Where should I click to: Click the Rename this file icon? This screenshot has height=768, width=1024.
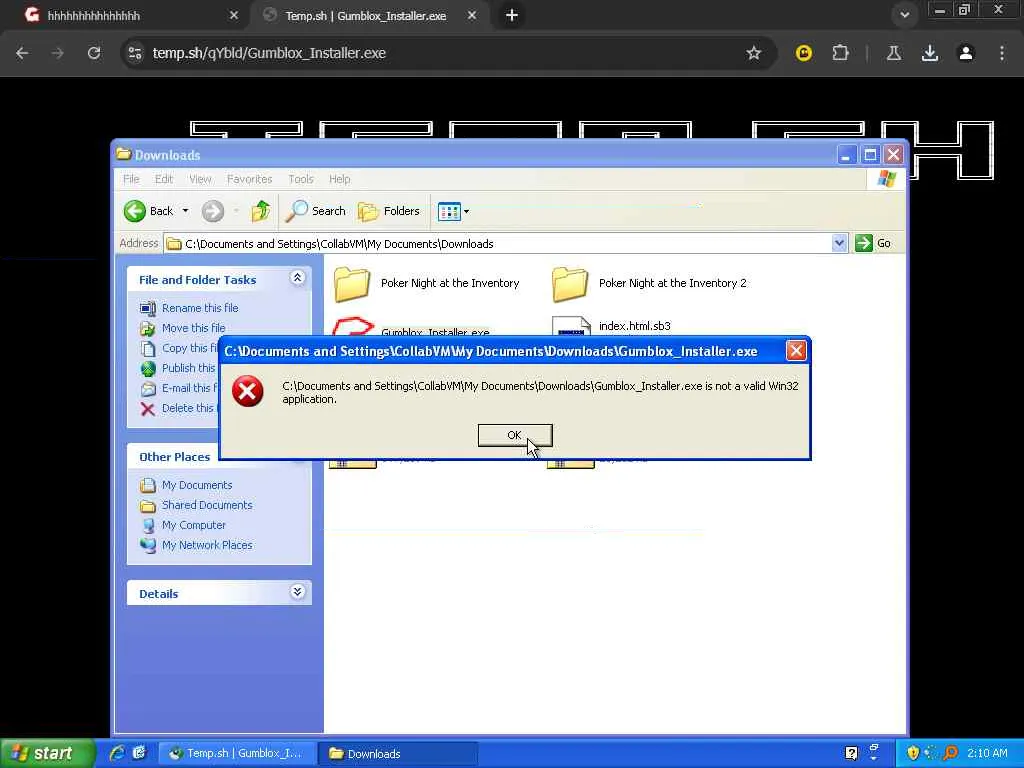tap(148, 308)
